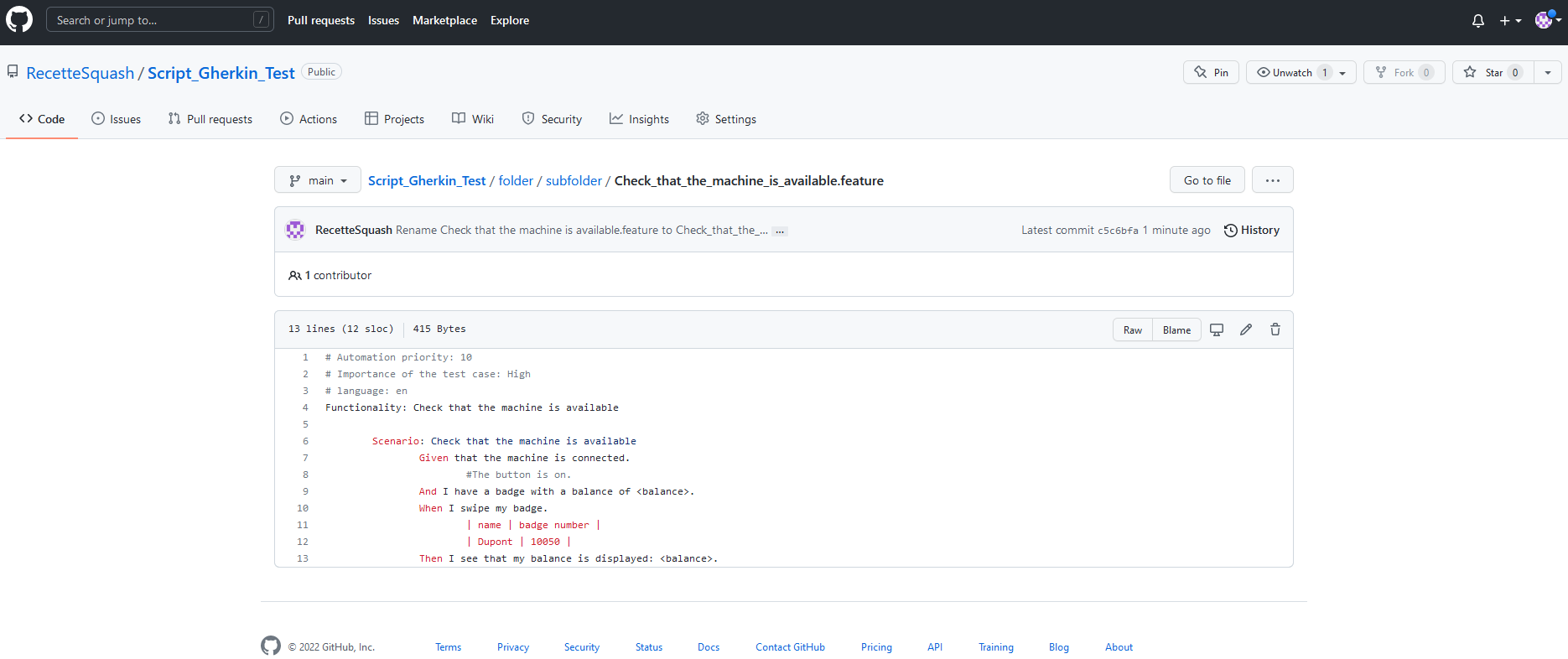Open the plus create-new dropdown
Image resolution: width=1568 pixels, height=659 pixels.
[1510, 21]
